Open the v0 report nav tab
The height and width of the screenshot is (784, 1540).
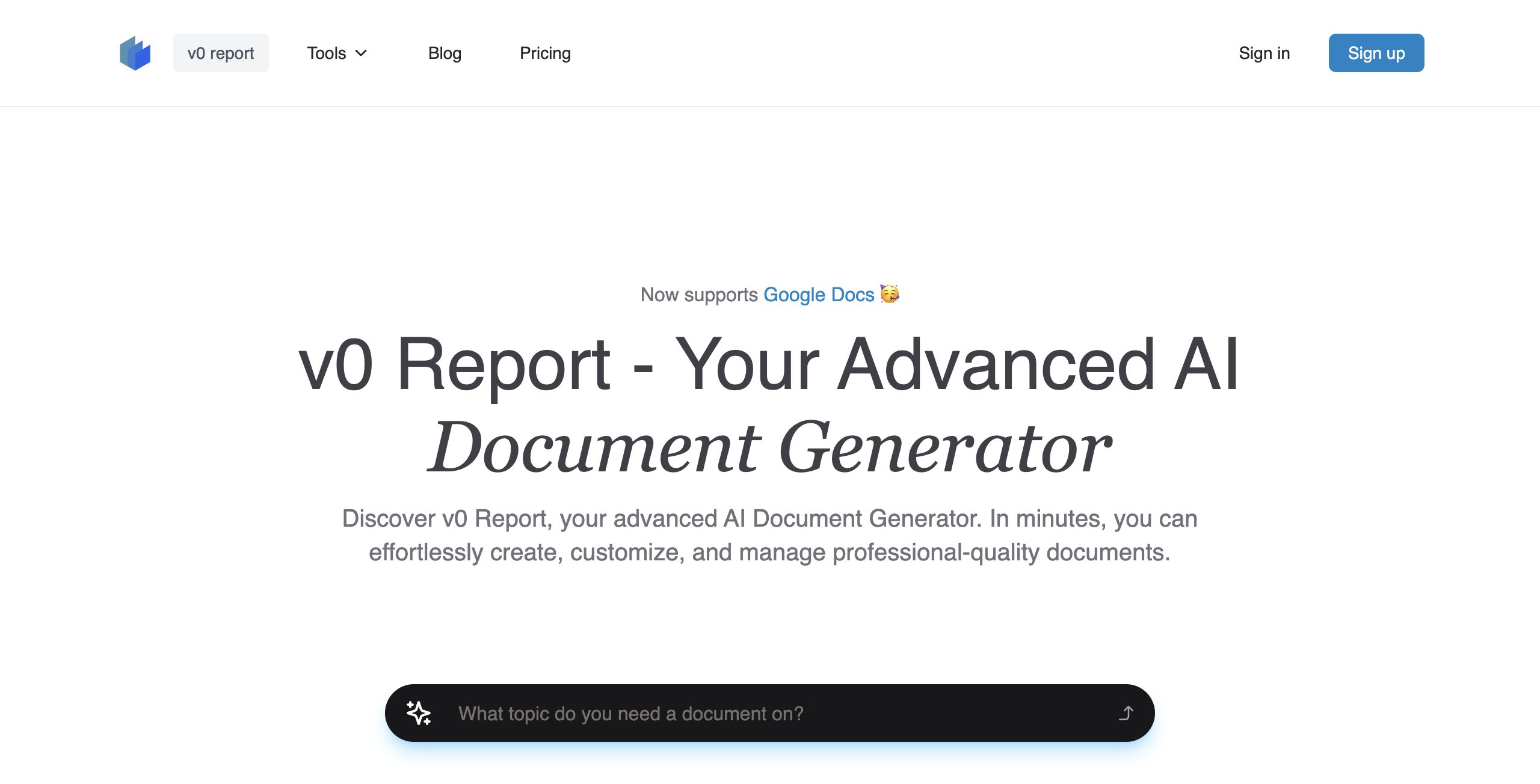(221, 53)
